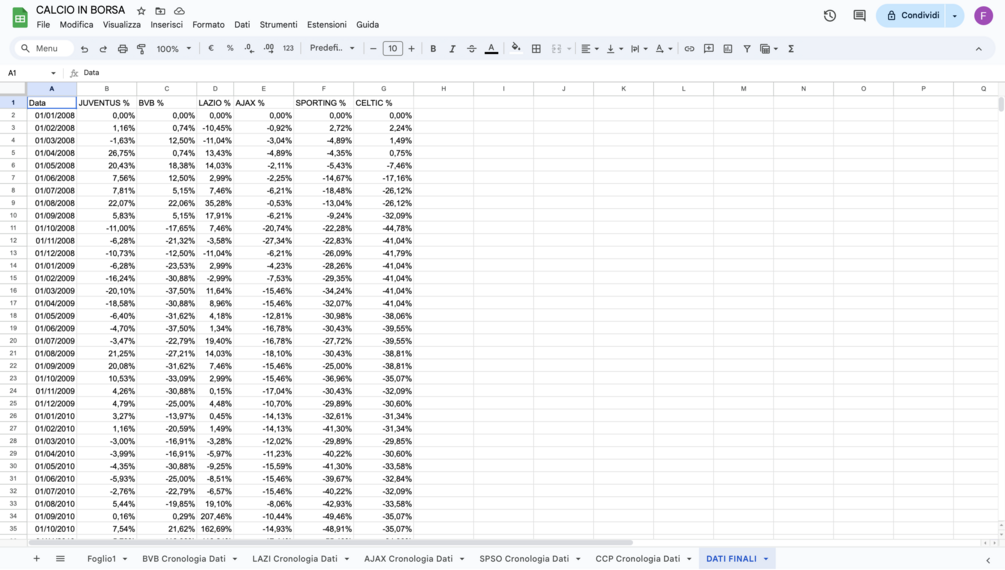Viewport: 1005px width, 570px height.
Task: Open the account avatar F
Action: click(983, 15)
